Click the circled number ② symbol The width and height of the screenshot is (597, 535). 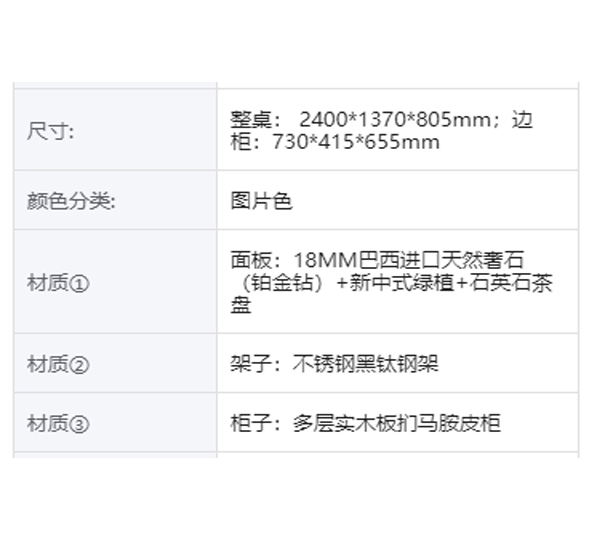click(x=79, y=365)
